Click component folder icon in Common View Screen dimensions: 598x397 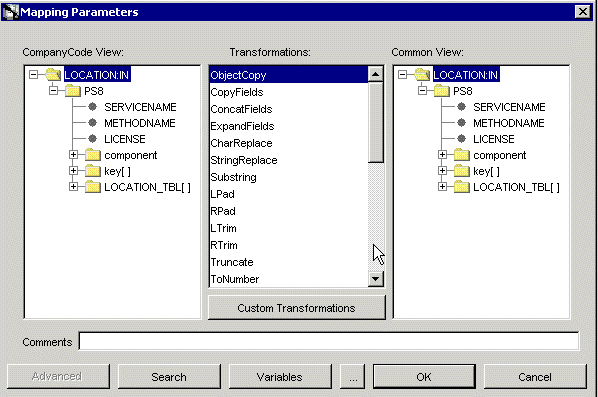[x=462, y=155]
